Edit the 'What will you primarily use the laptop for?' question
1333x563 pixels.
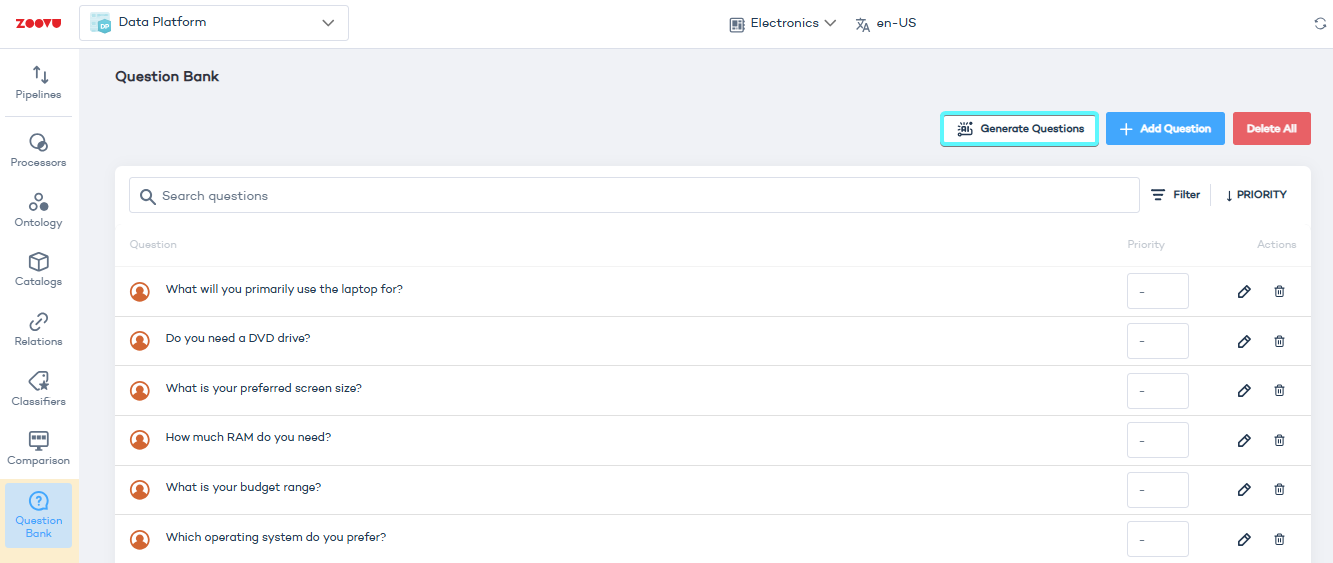[x=1244, y=291]
